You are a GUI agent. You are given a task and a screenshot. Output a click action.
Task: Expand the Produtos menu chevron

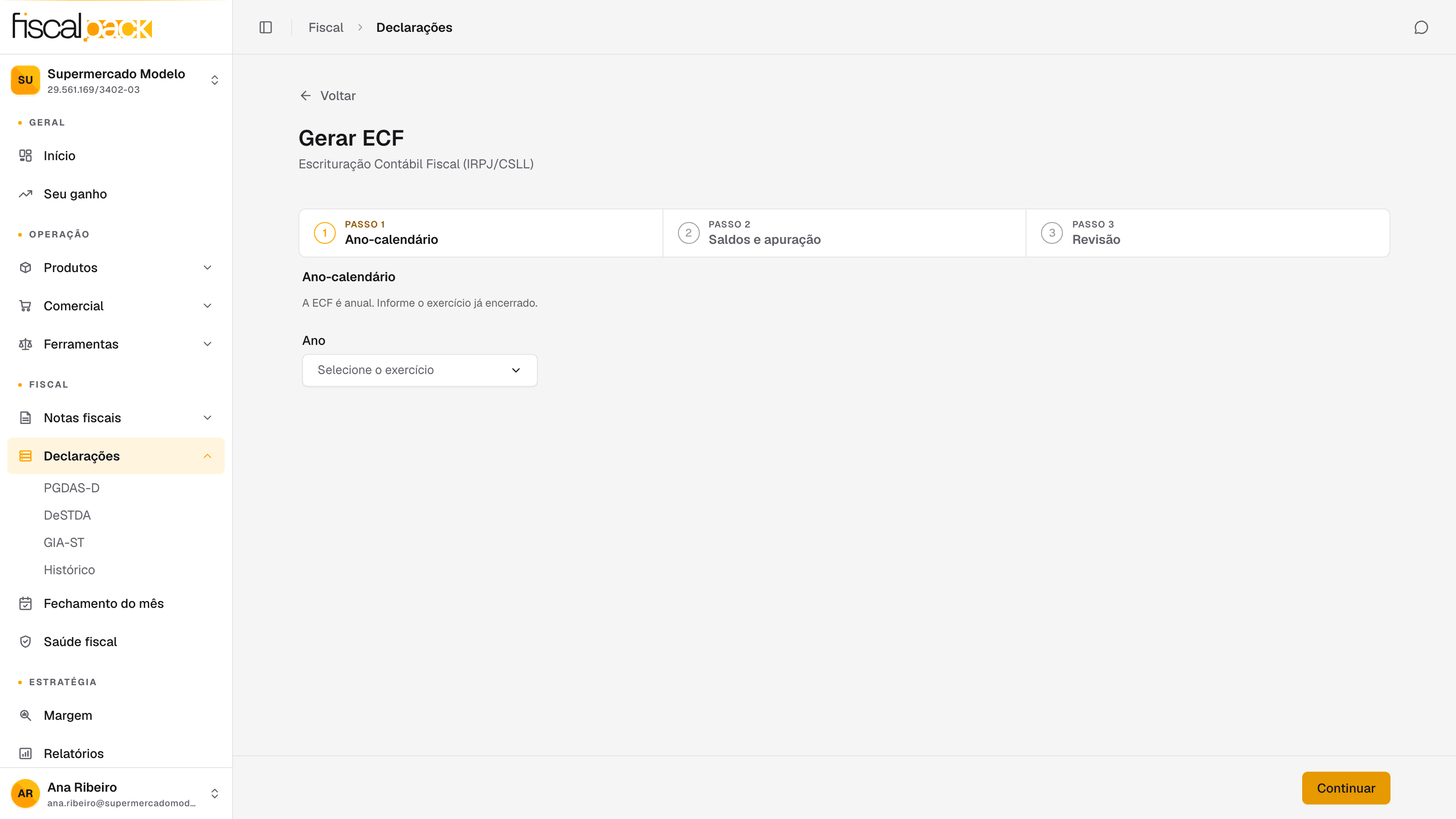pyautogui.click(x=207, y=268)
